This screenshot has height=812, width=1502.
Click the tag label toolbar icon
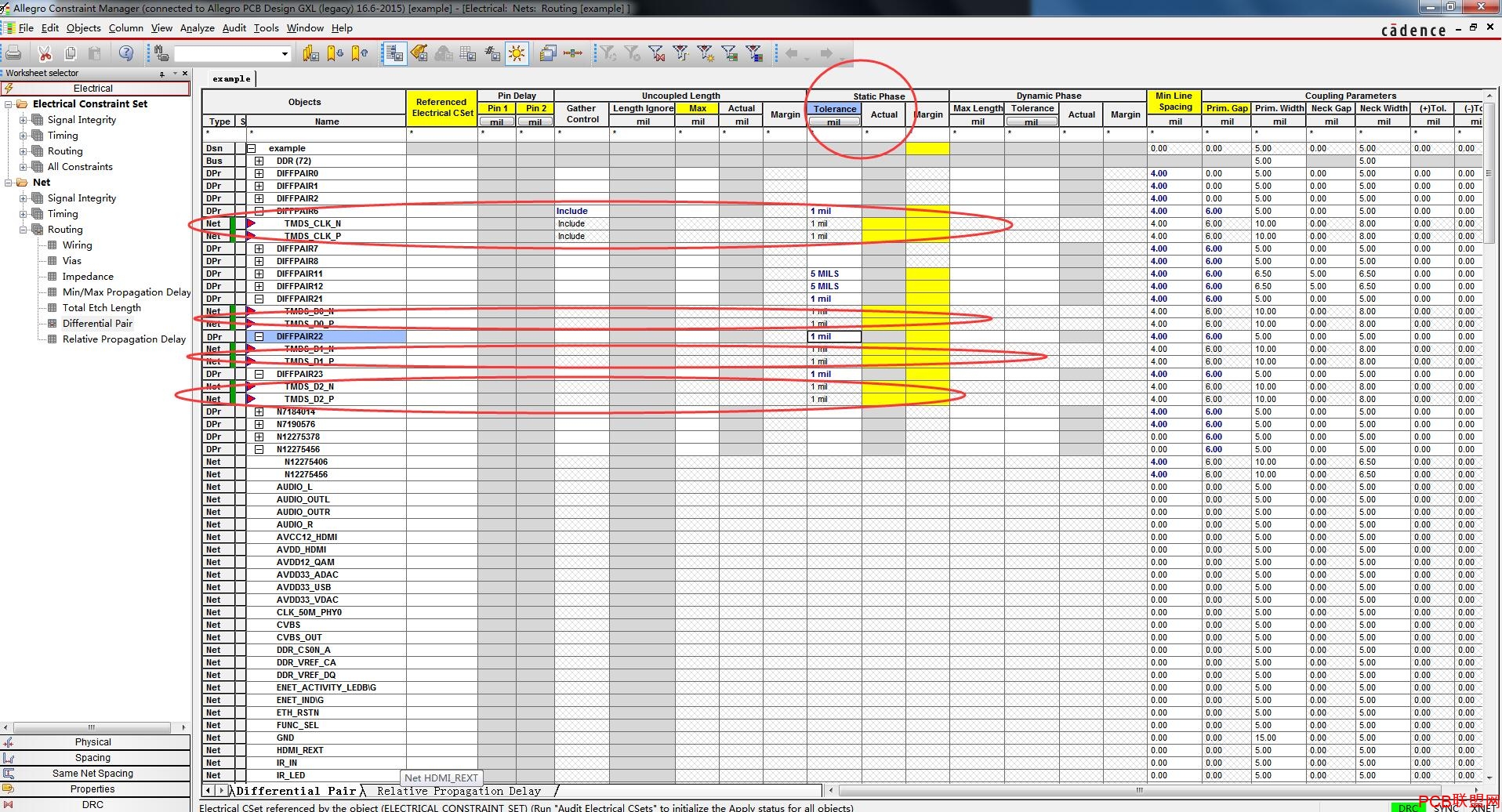point(419,53)
